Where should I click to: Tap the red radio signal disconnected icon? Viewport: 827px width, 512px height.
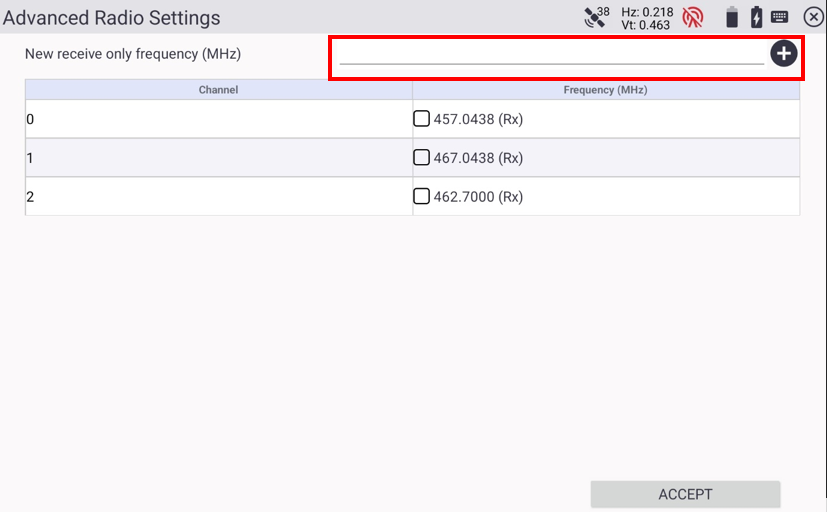[693, 17]
